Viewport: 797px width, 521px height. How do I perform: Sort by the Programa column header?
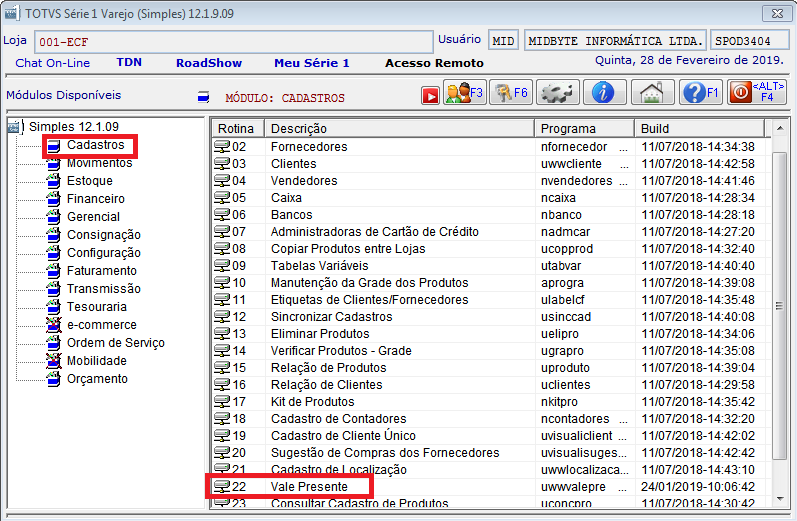click(585, 129)
